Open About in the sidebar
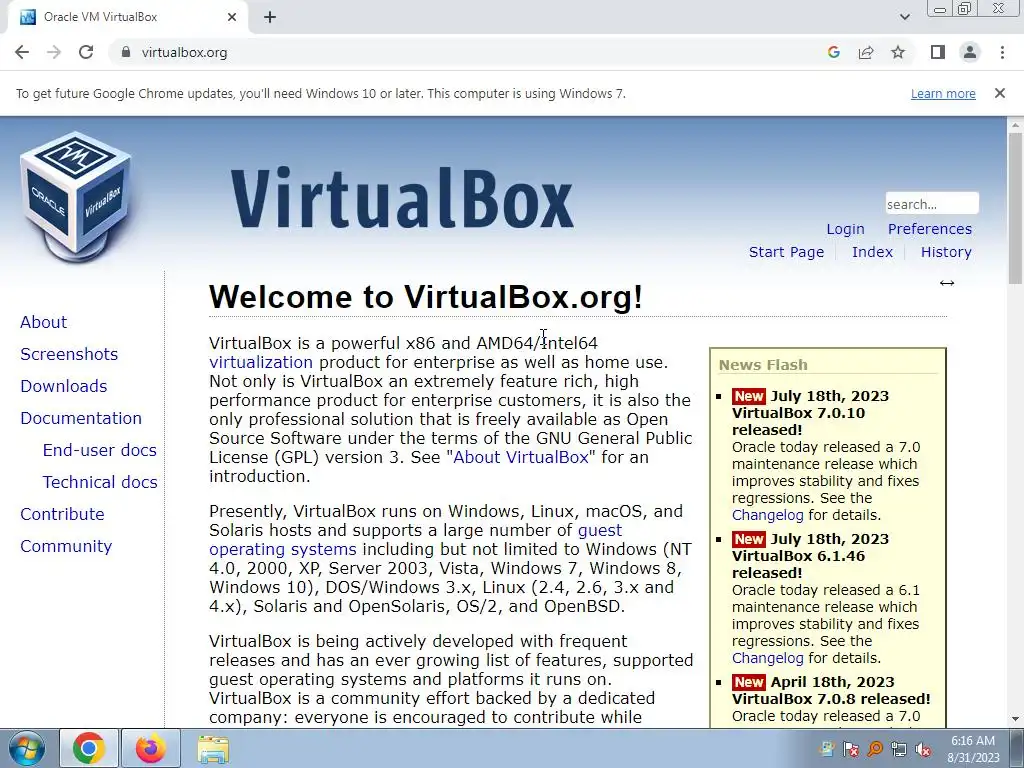The width and height of the screenshot is (1024, 768). tap(43, 322)
